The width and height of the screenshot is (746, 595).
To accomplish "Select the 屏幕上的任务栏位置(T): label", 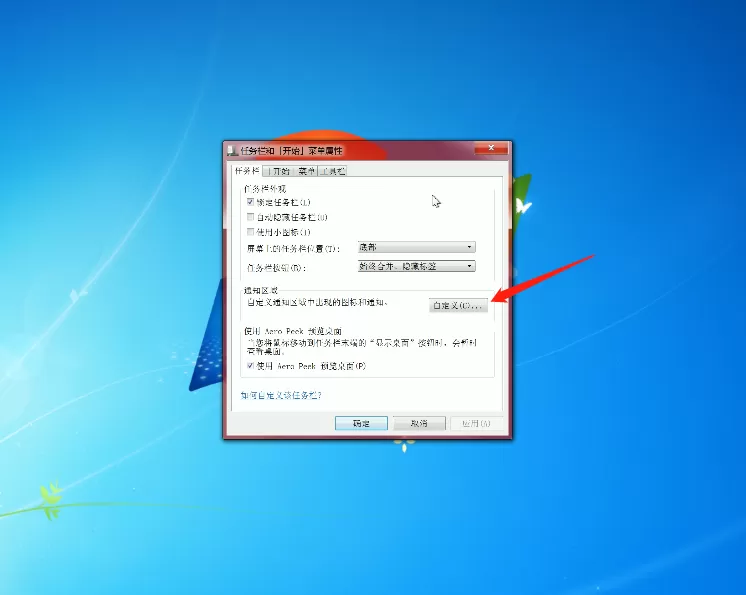I will 294,248.
